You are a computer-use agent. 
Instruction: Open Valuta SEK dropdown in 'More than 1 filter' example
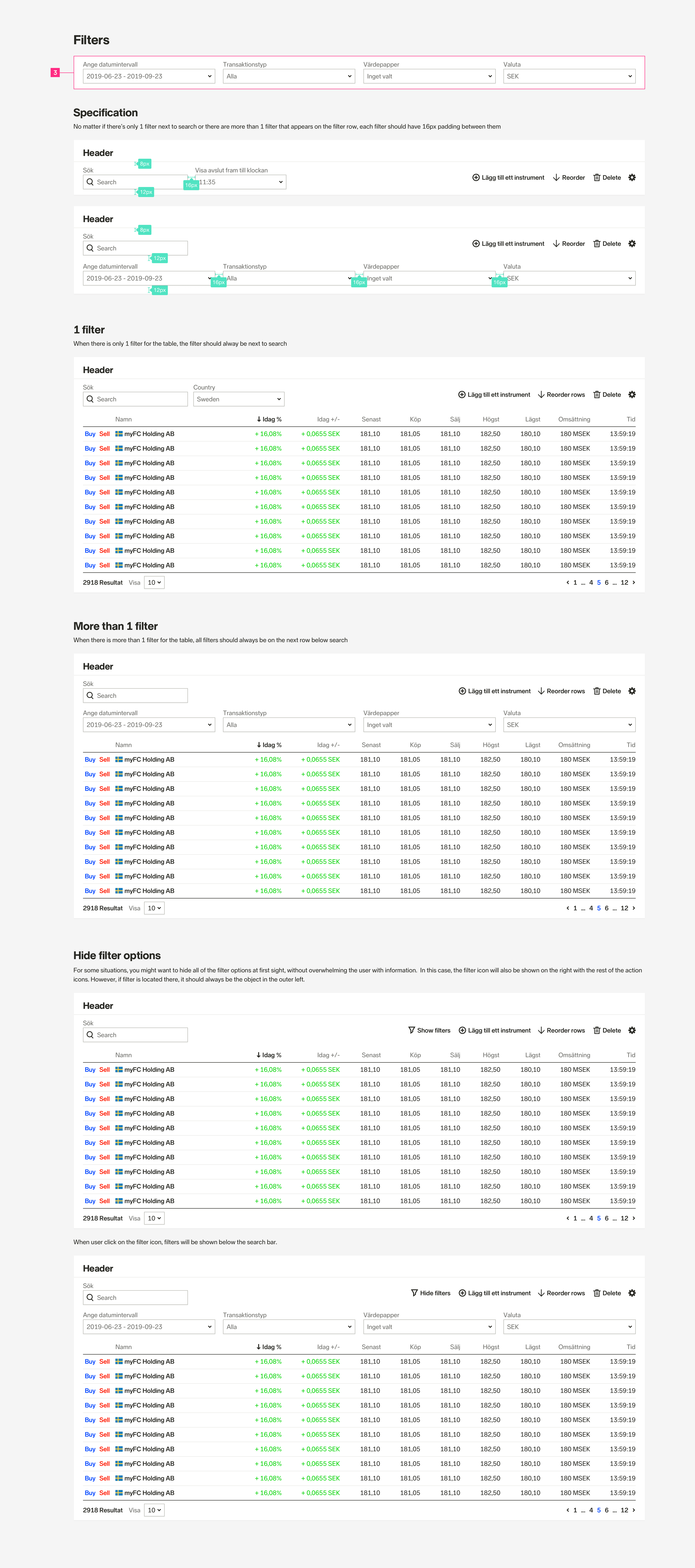(x=569, y=725)
